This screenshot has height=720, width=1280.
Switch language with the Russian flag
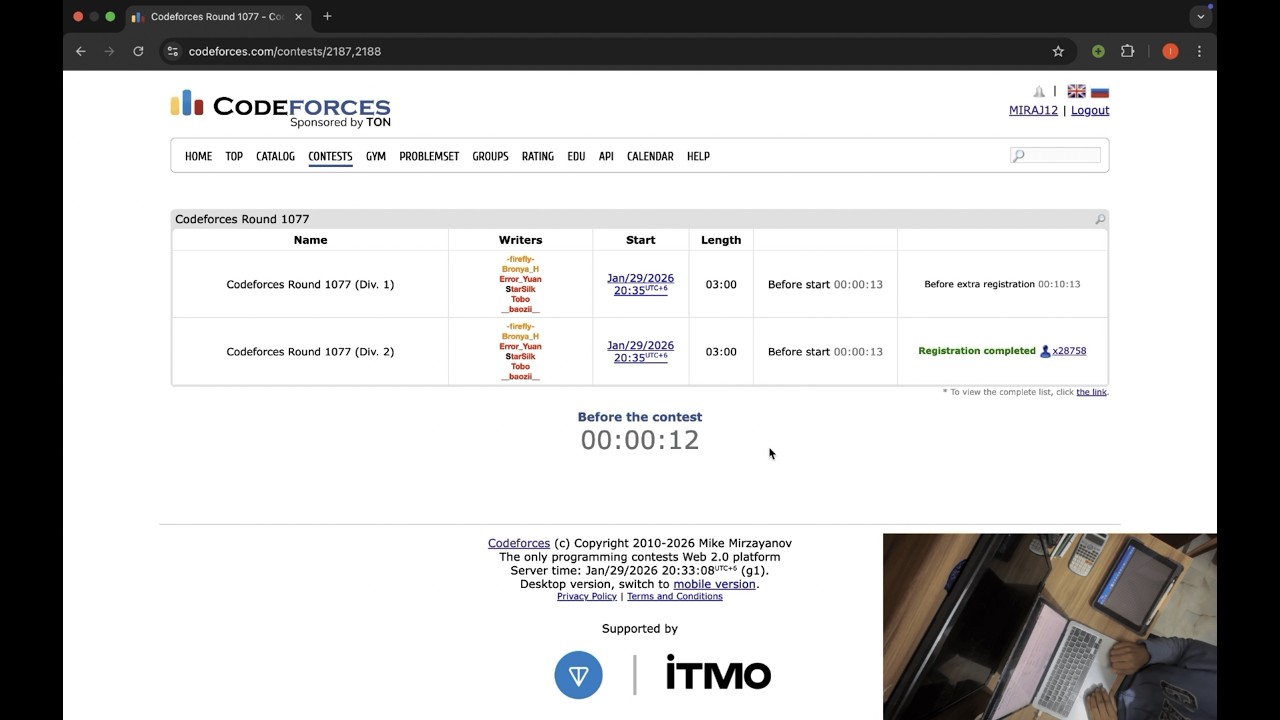pos(1100,92)
